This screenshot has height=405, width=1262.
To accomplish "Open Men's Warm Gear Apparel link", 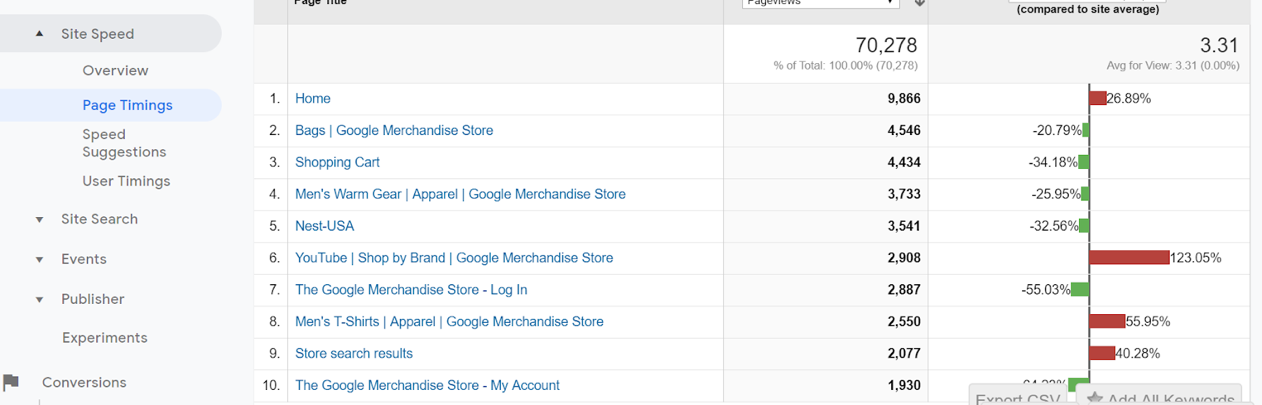I will 460,194.
